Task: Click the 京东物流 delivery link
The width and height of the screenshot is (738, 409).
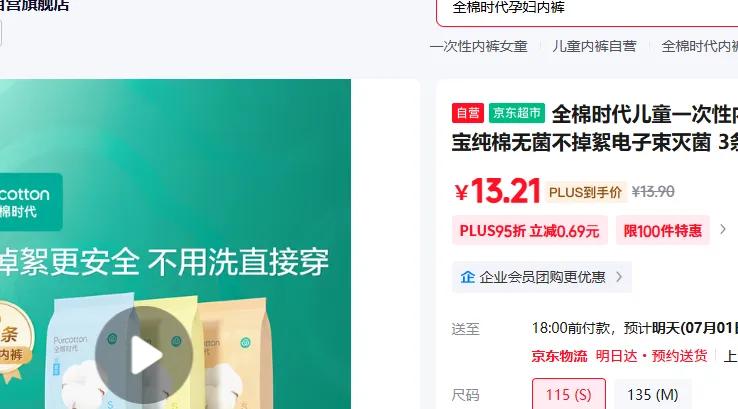Action: [560, 356]
